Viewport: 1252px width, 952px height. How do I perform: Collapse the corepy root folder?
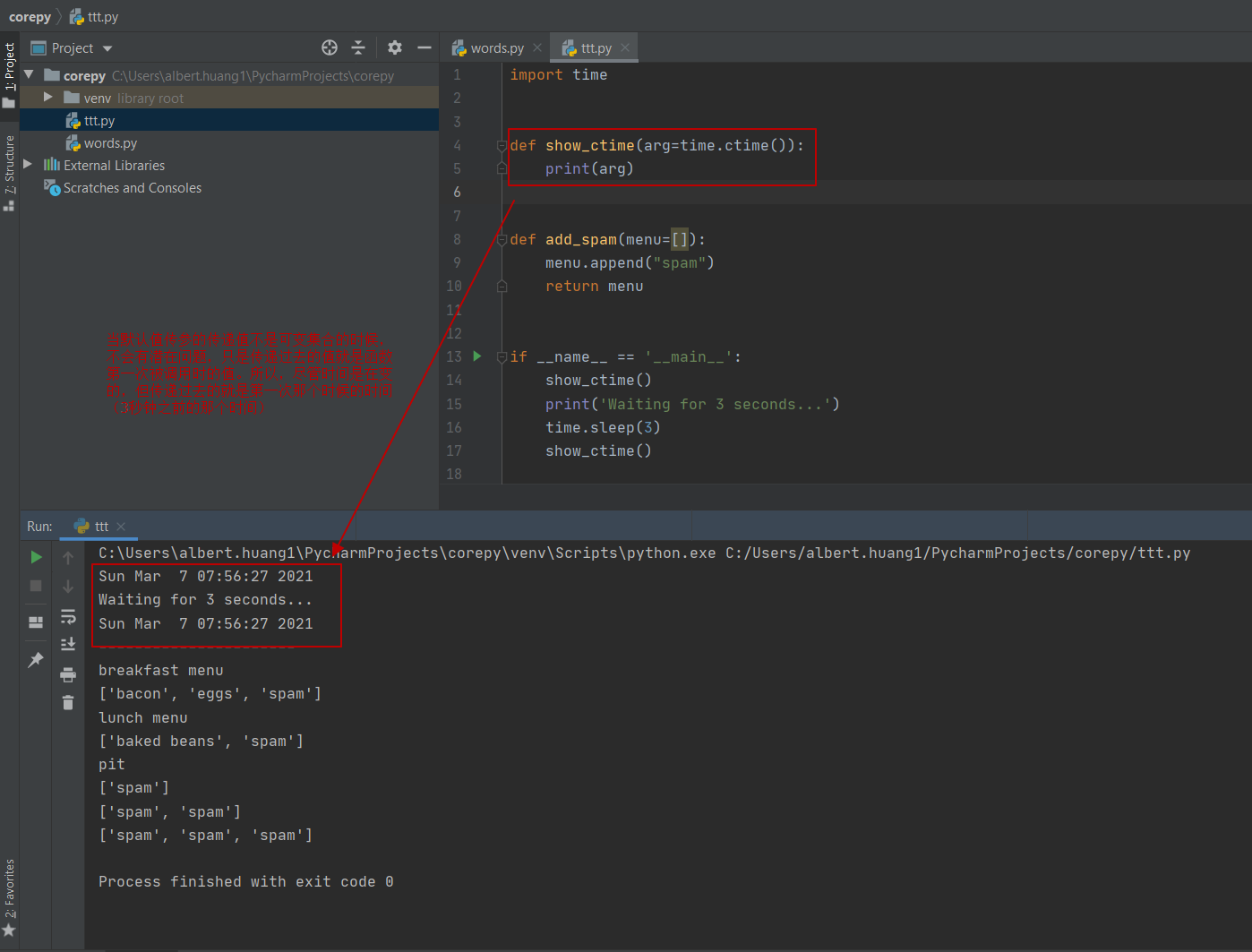[30, 75]
